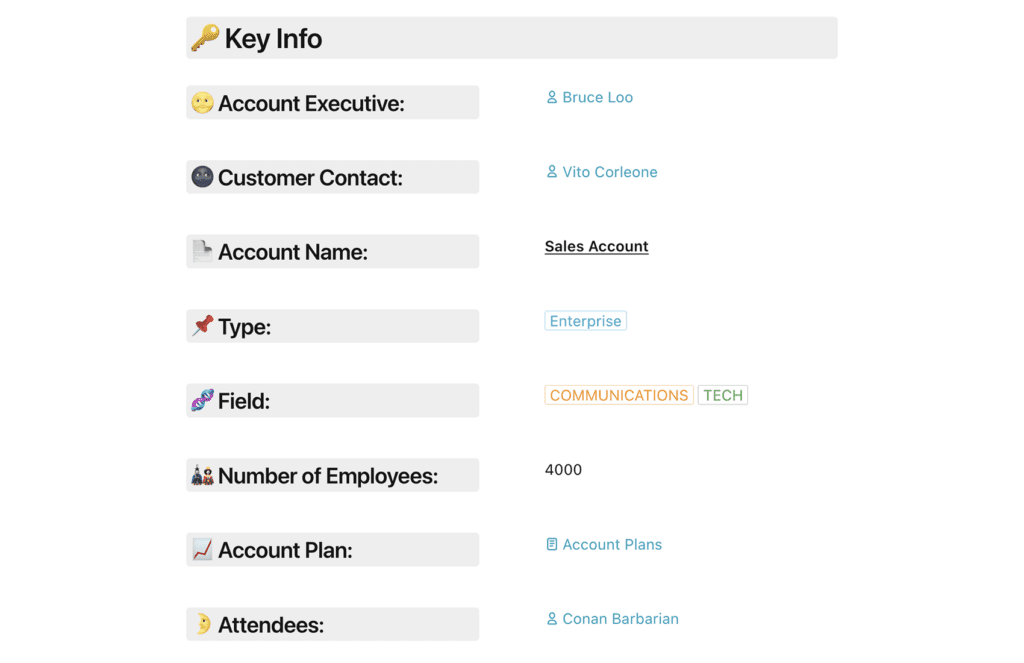Click the dark moon emoji beside Customer Contact

[202, 177]
